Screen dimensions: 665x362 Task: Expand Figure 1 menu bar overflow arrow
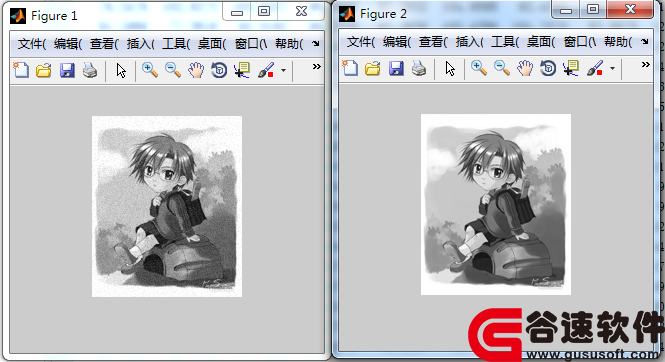316,43
